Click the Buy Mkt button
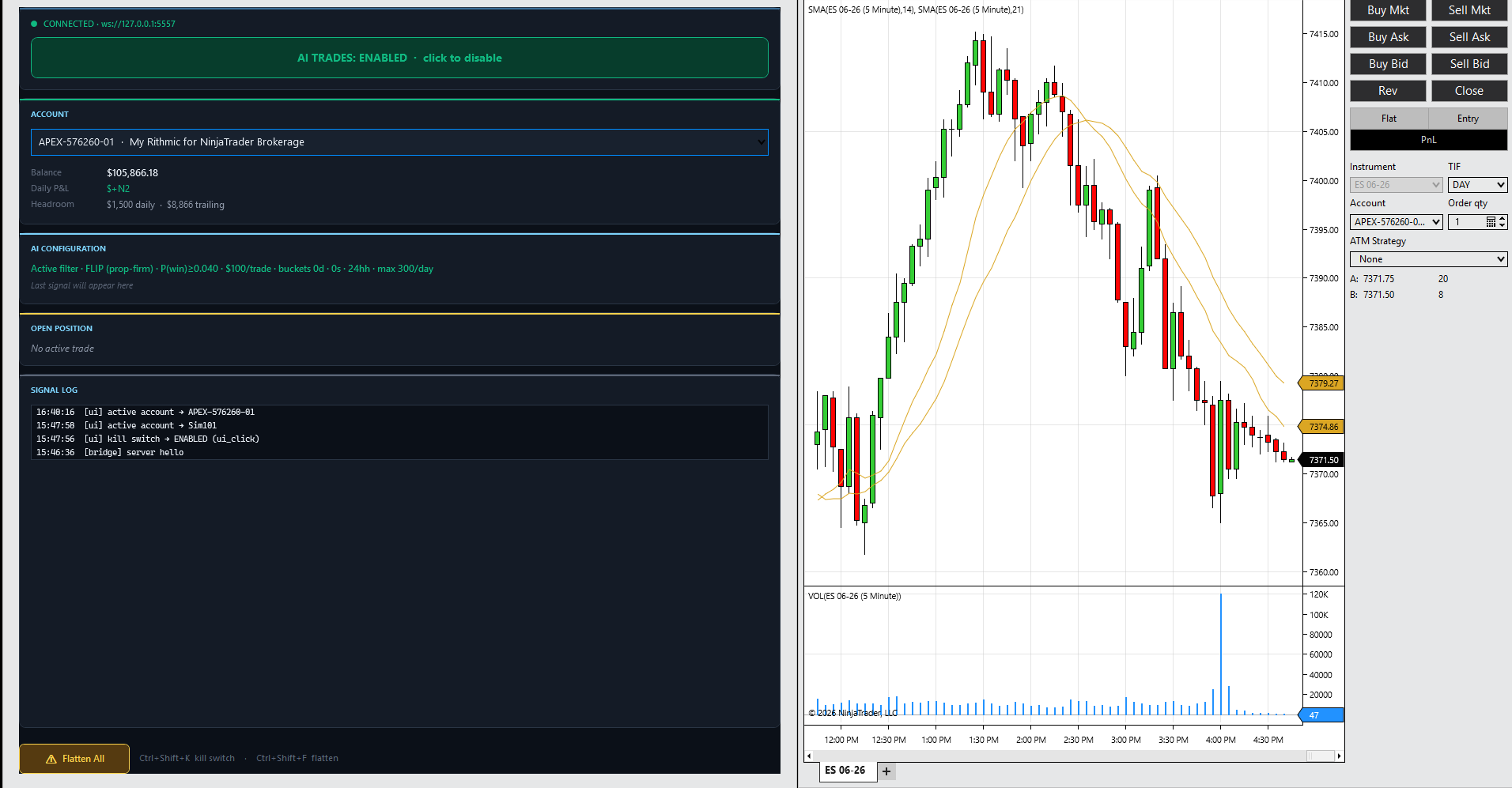Screen dimensions: 1512x788 [x=1388, y=10]
